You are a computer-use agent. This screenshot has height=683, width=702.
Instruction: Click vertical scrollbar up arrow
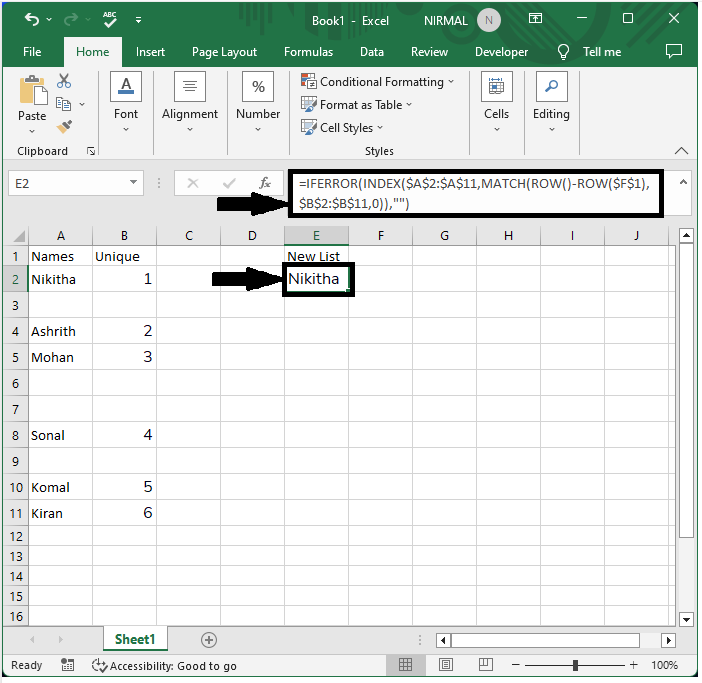coord(686,235)
